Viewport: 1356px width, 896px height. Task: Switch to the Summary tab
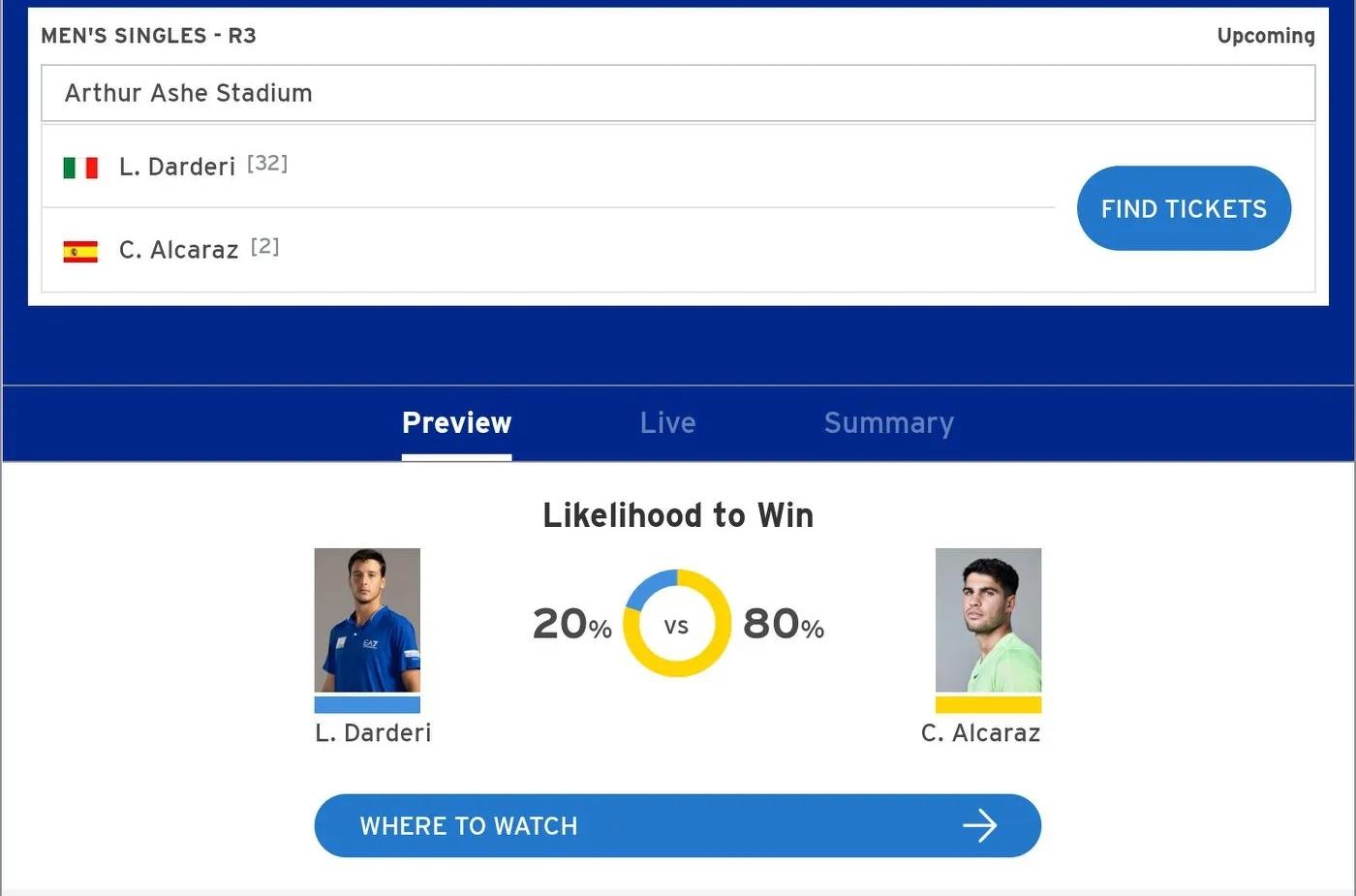tap(888, 423)
